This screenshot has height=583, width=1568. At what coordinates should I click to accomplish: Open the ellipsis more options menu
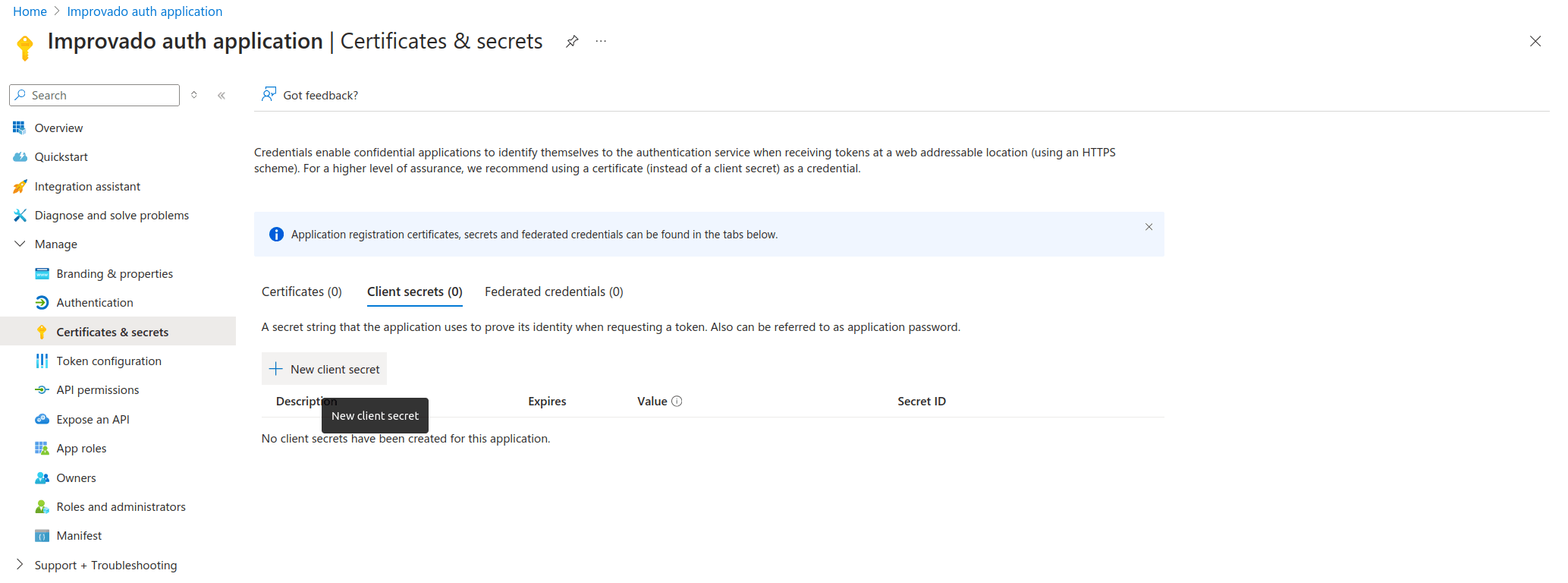pyautogui.click(x=601, y=42)
